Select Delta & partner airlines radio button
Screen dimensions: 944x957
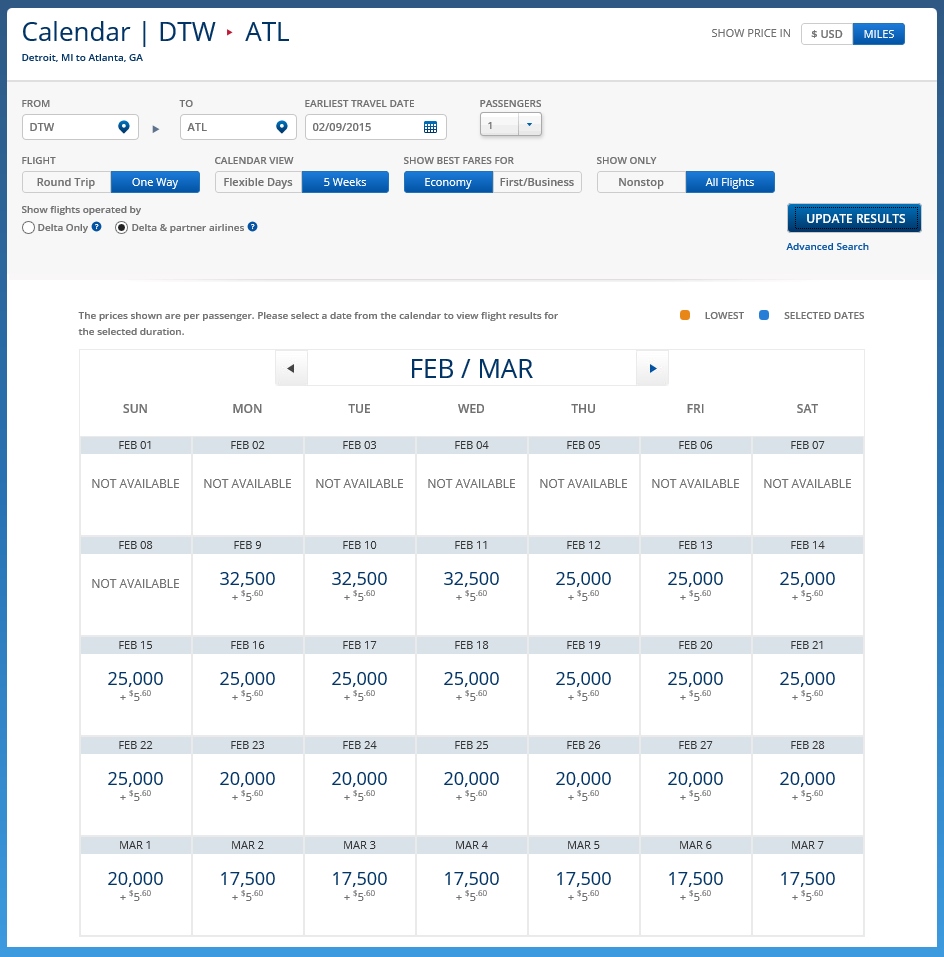pos(122,228)
